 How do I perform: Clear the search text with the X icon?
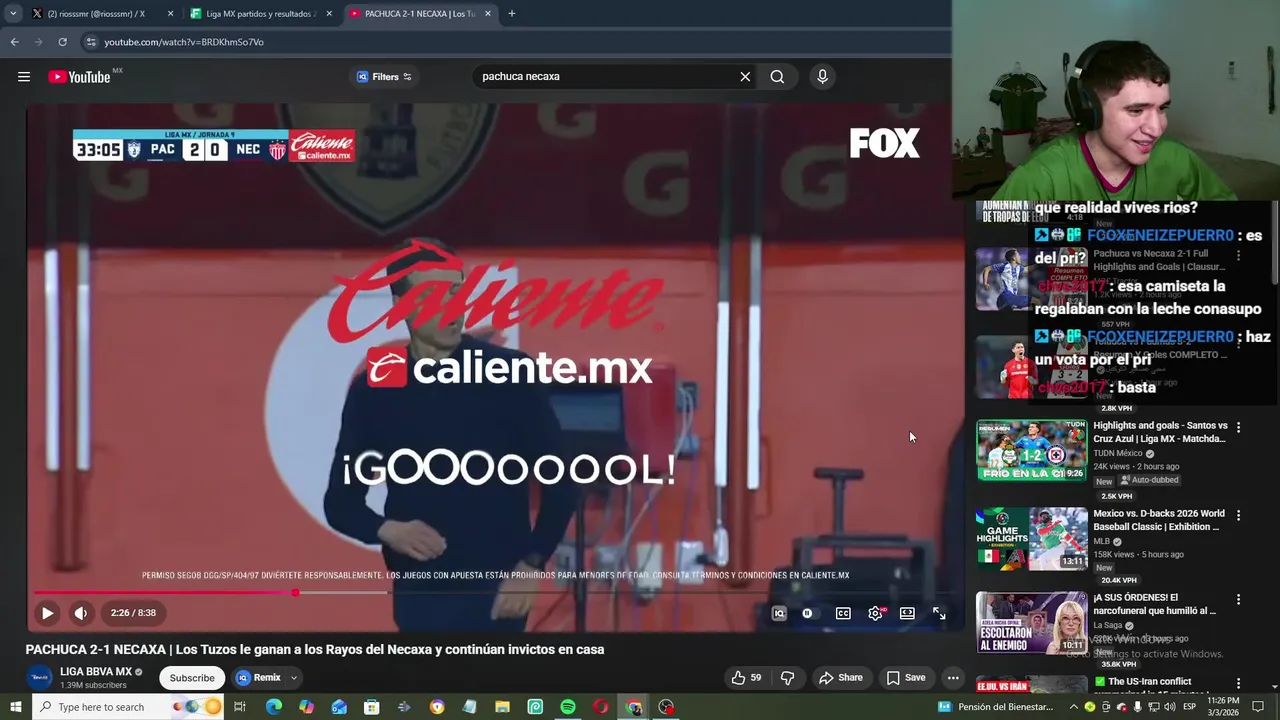(x=745, y=77)
